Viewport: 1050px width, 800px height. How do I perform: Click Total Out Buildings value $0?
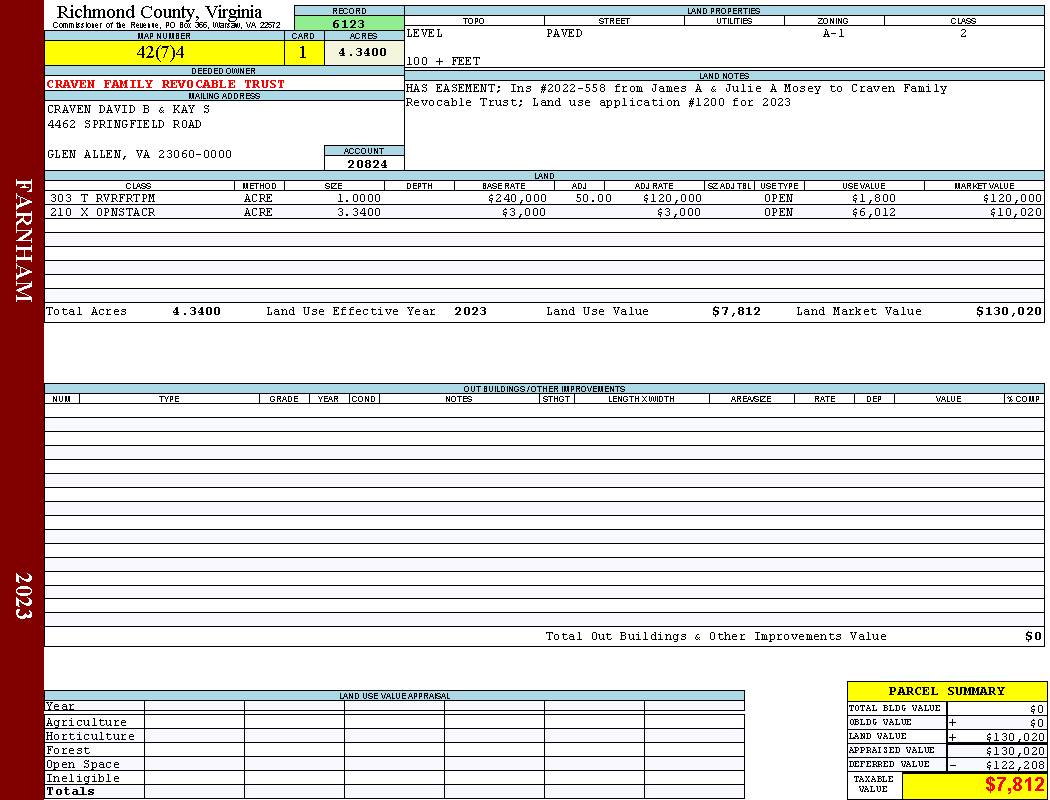(1033, 636)
